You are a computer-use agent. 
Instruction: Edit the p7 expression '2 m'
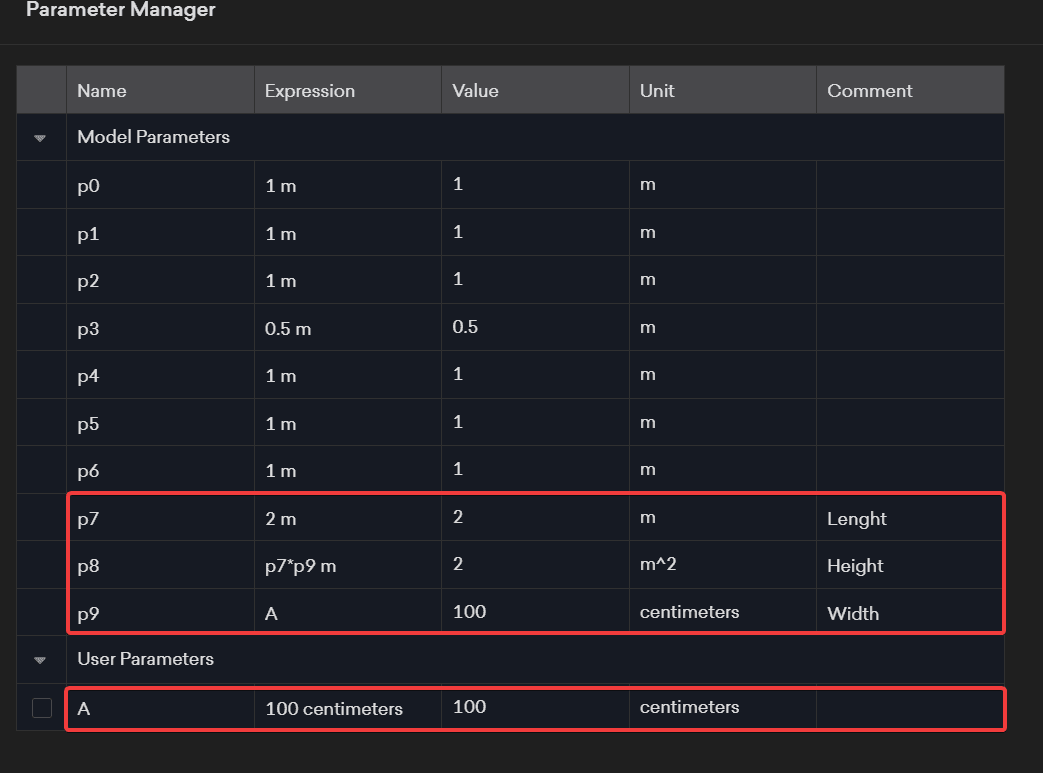pos(281,519)
